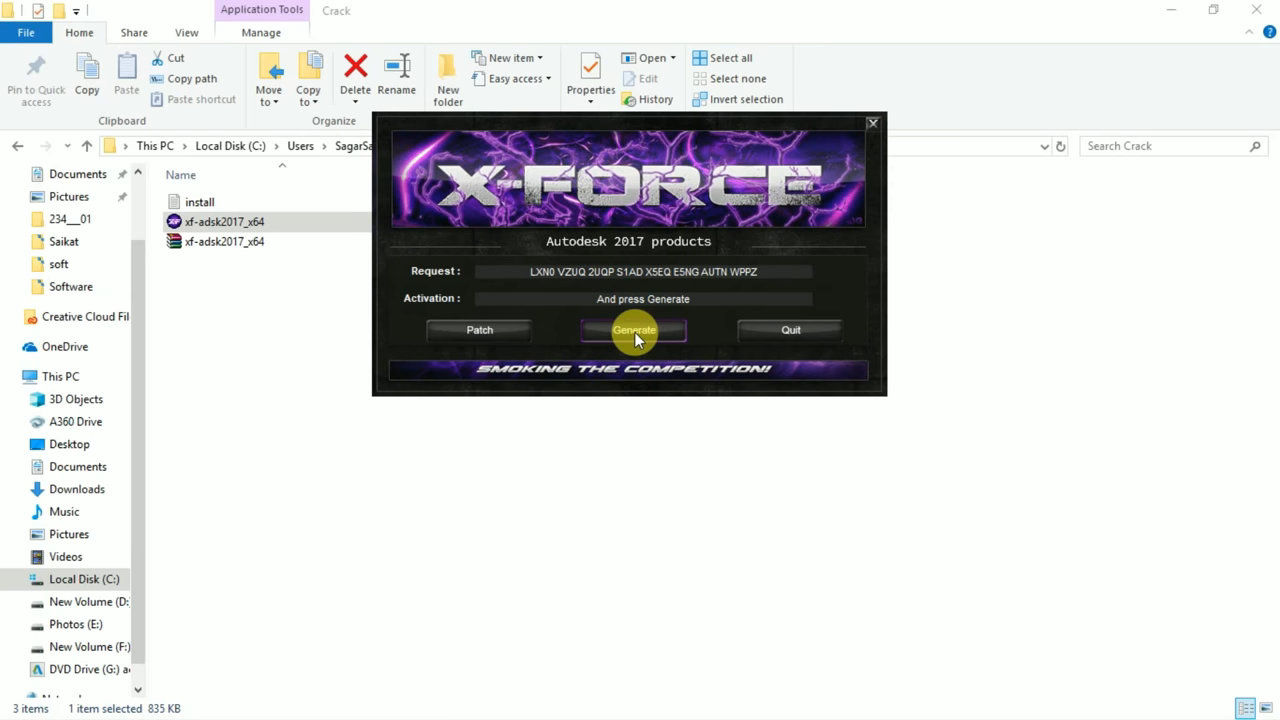Click Select all in ribbon
The image size is (1280, 720).
click(x=722, y=58)
